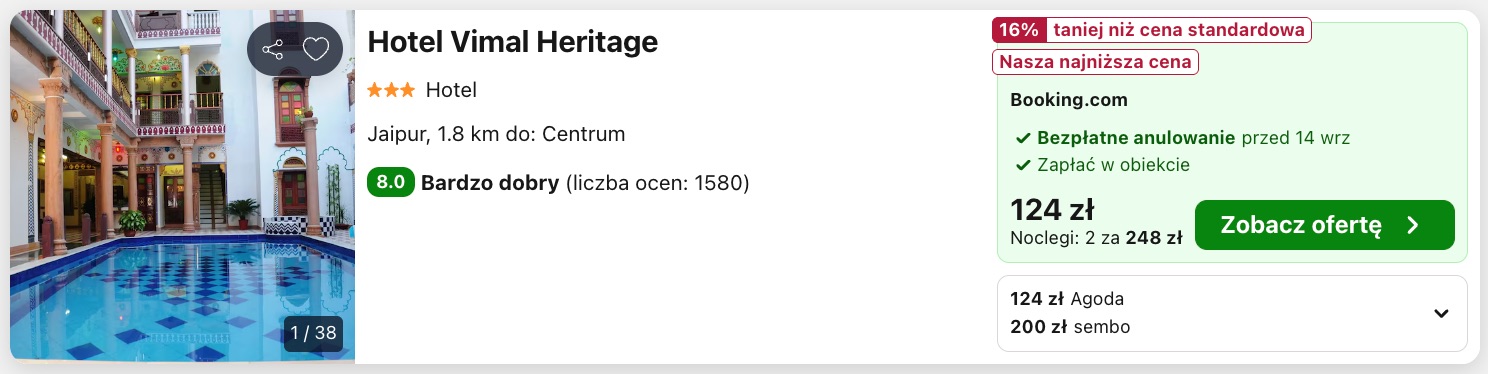Viewport: 1488px width, 374px height.
Task: Click the Bardzo dobry review count text
Action: coord(585,183)
